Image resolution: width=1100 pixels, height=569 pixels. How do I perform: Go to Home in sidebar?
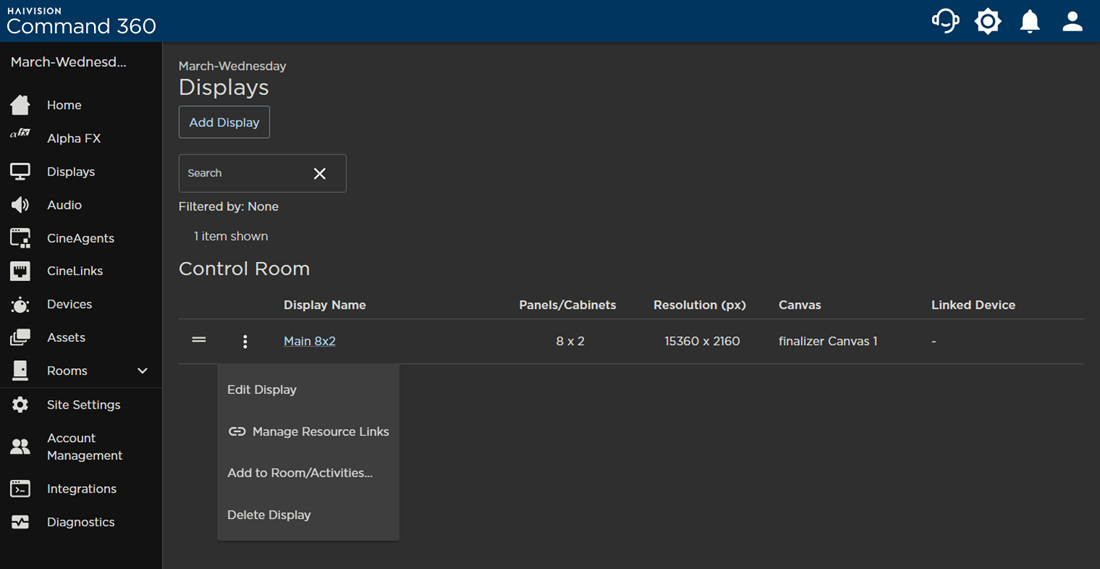pos(64,105)
